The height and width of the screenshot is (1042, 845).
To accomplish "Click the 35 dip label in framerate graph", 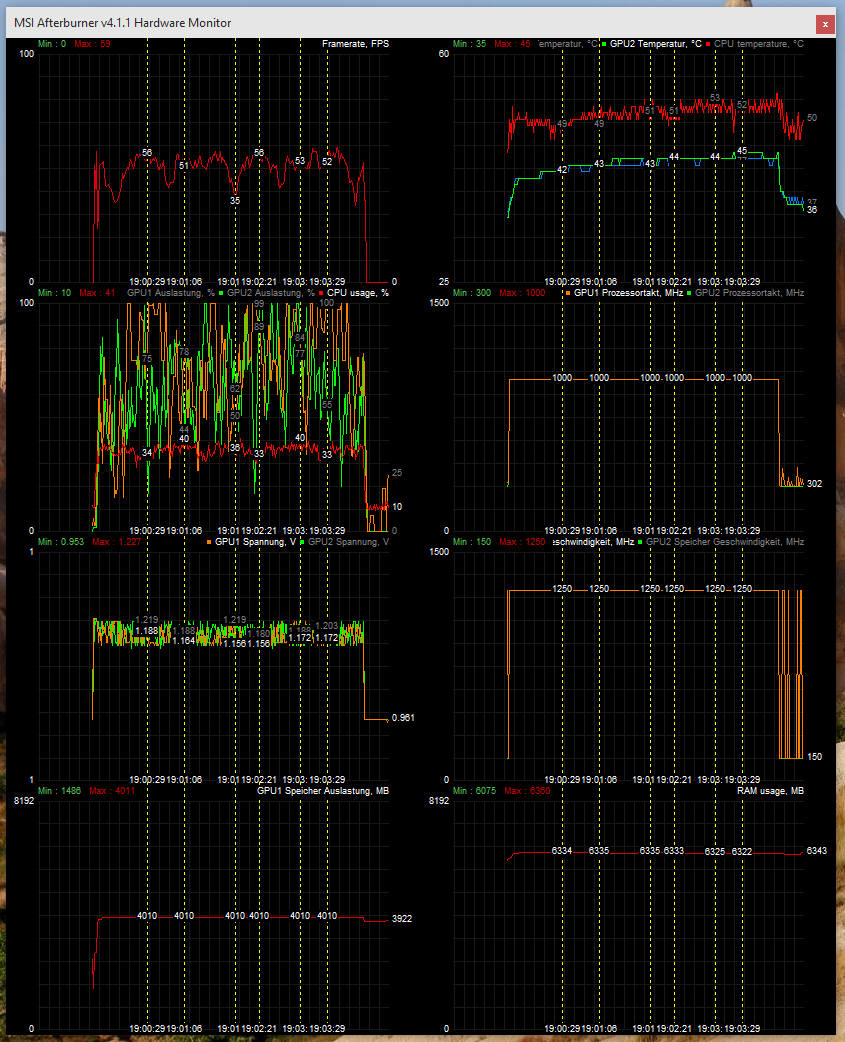I will click(x=235, y=201).
